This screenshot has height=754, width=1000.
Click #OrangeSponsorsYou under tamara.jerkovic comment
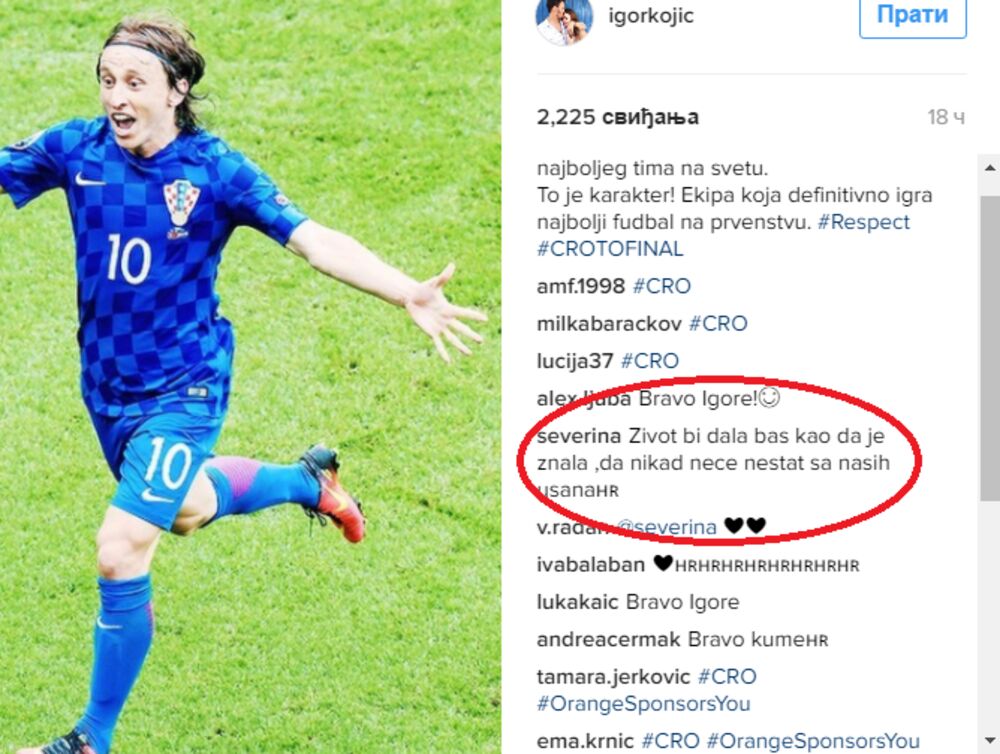(643, 704)
